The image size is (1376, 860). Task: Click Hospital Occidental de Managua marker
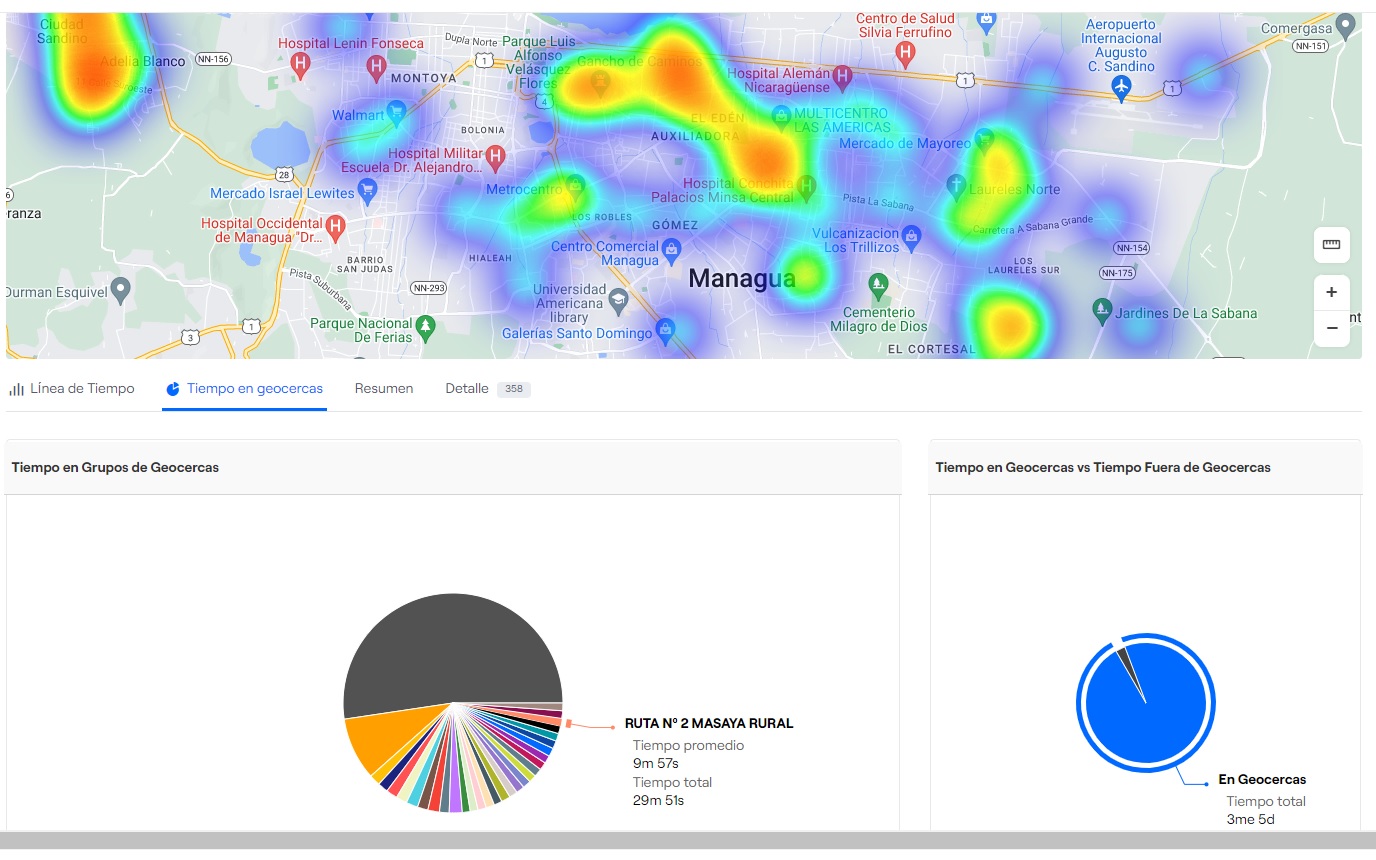tap(337, 228)
